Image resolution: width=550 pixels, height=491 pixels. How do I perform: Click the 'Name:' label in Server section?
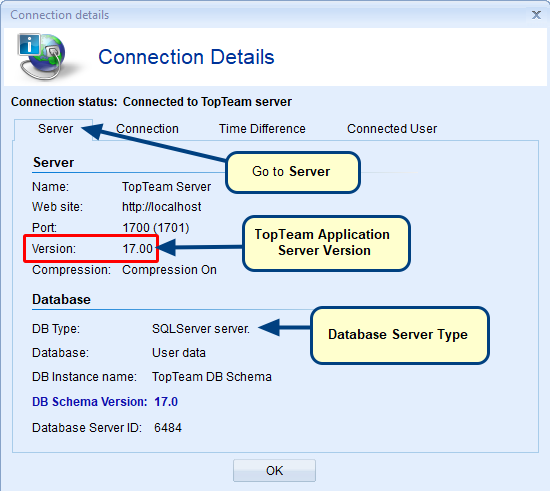point(50,187)
